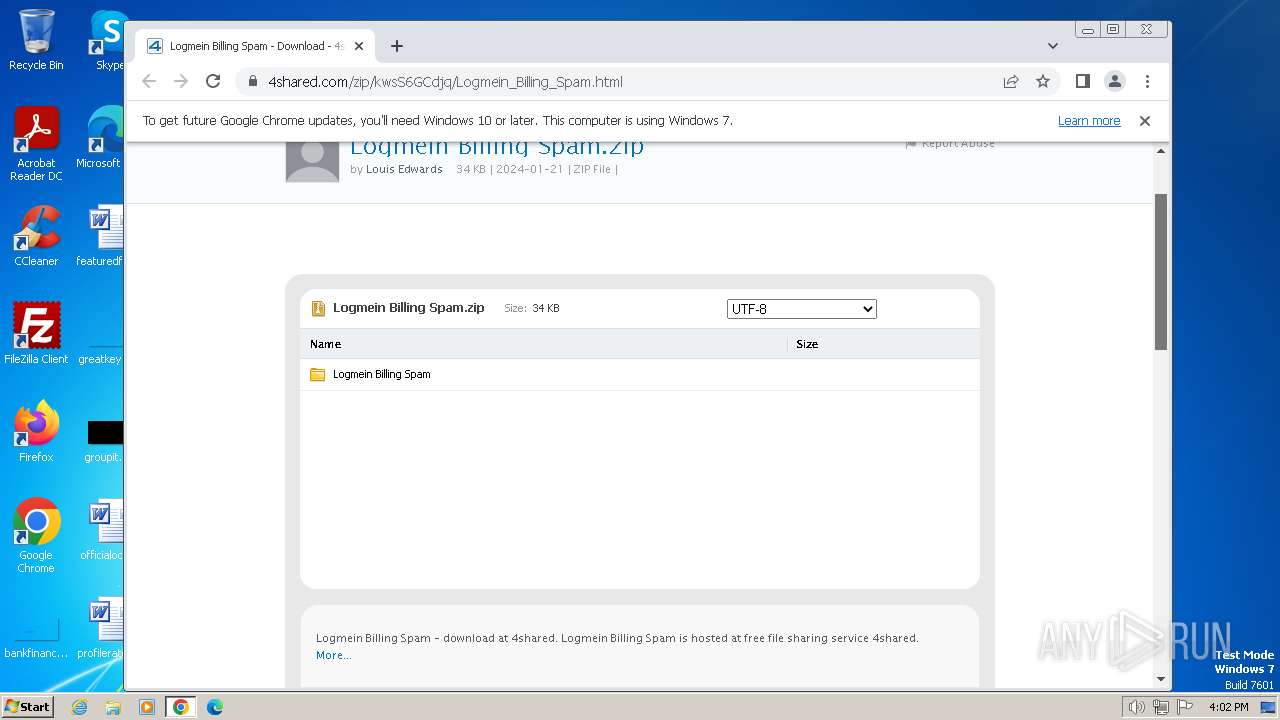Click the page vertical scrollbar thumb
The image size is (1280, 720).
(1161, 271)
